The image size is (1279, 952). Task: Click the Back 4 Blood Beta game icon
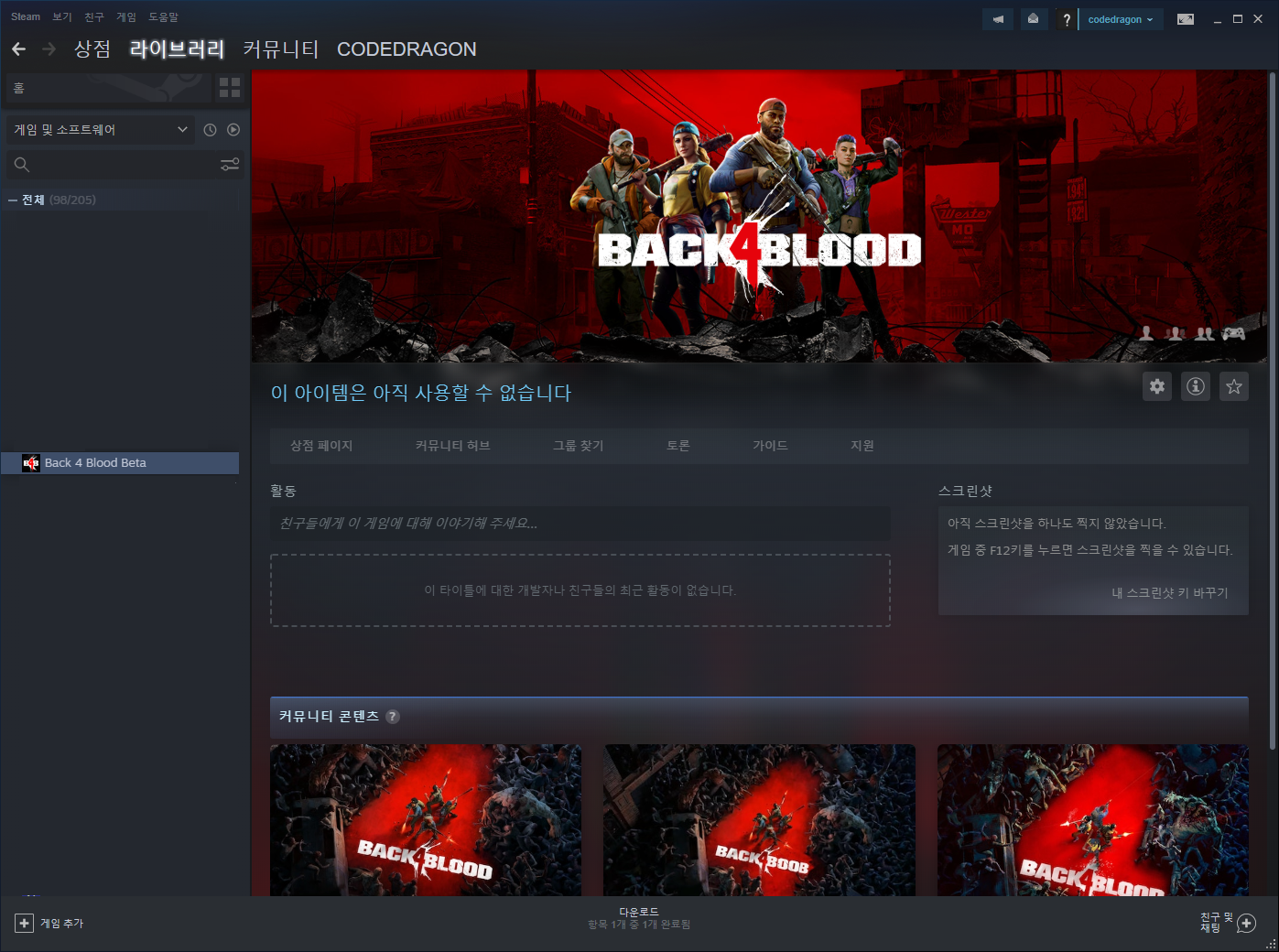[31, 463]
